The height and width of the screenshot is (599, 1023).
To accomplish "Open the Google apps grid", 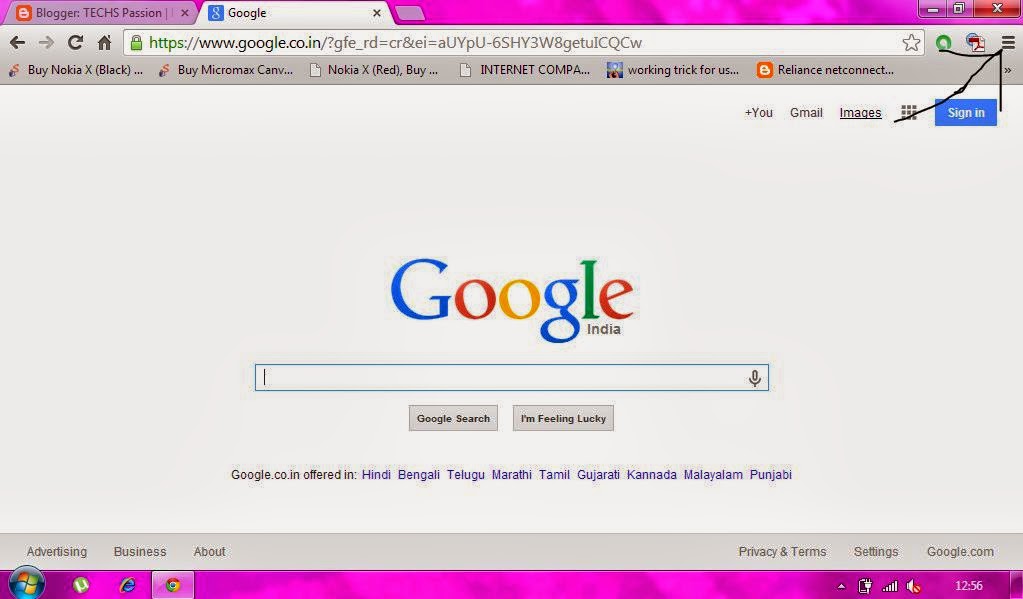I will pos(908,112).
